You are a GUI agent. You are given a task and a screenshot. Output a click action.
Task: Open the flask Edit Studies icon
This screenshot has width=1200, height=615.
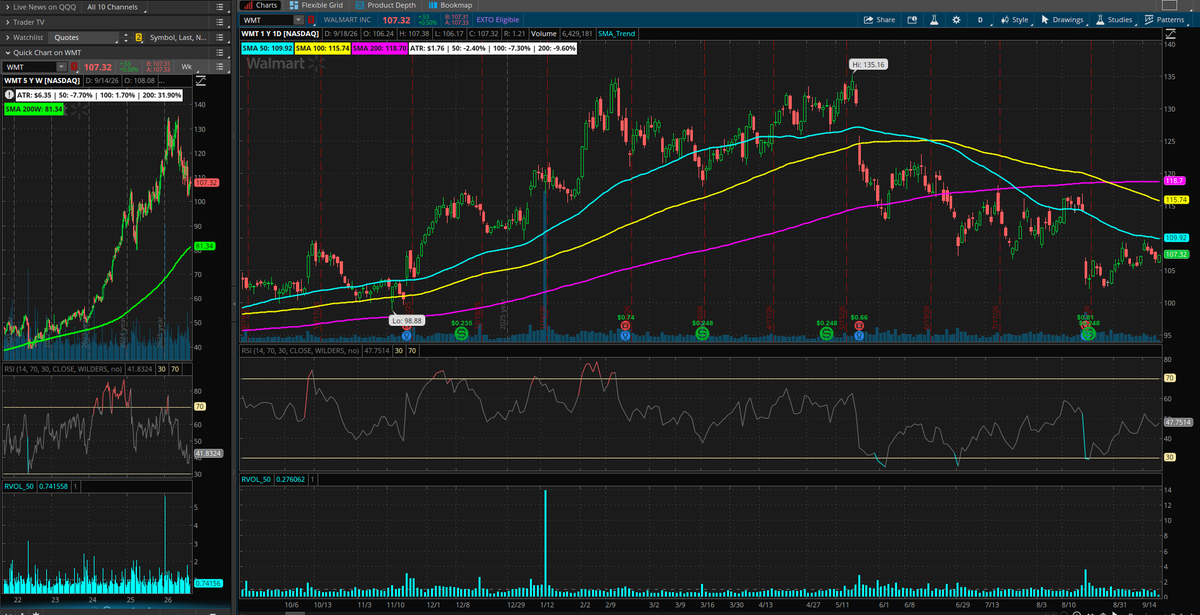click(934, 20)
